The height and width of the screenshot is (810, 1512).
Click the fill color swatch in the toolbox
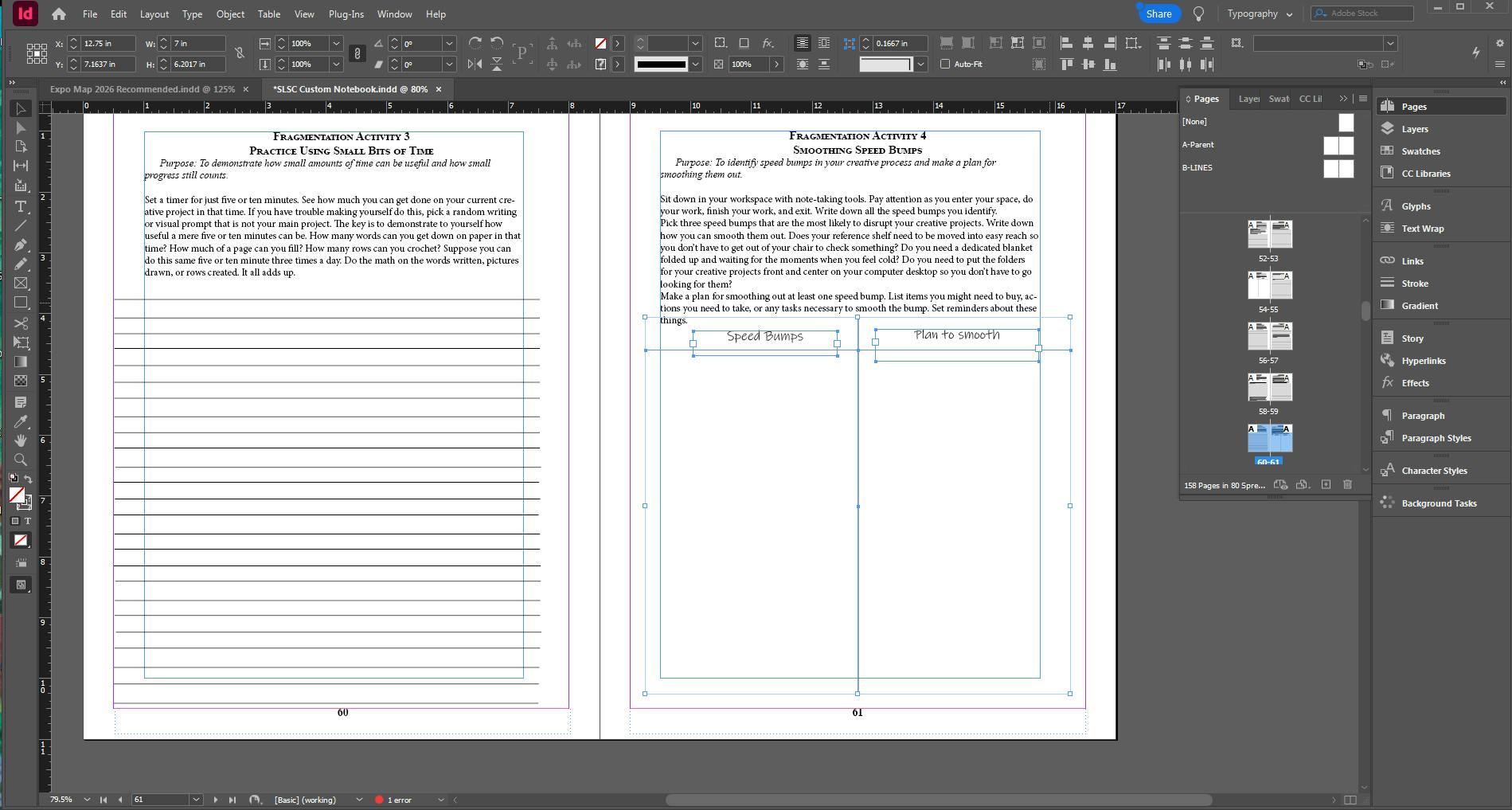tap(16, 495)
